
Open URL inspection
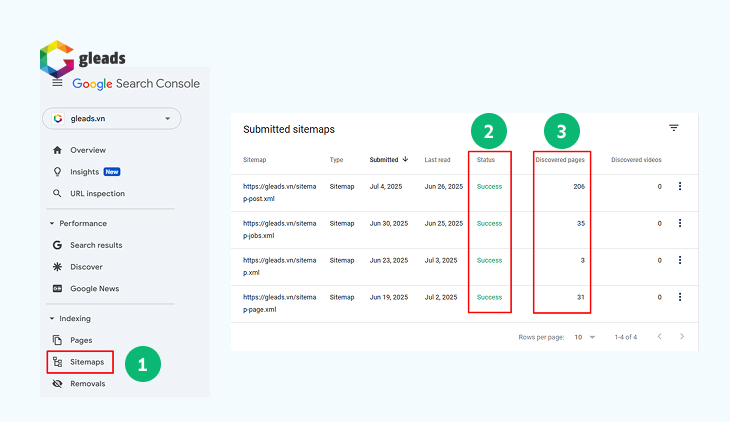click(x=97, y=193)
